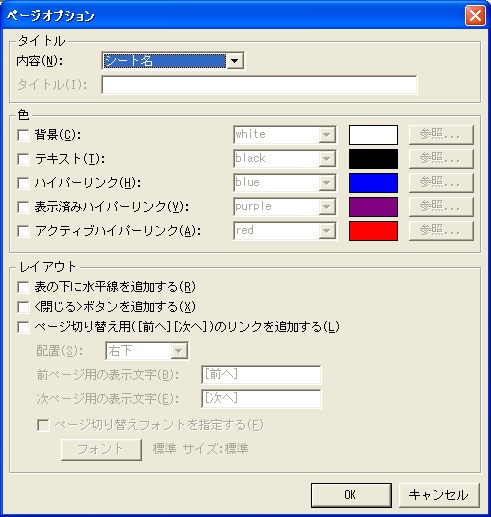Enable the テキスト color checkbox
491x517 pixels.
23,159
